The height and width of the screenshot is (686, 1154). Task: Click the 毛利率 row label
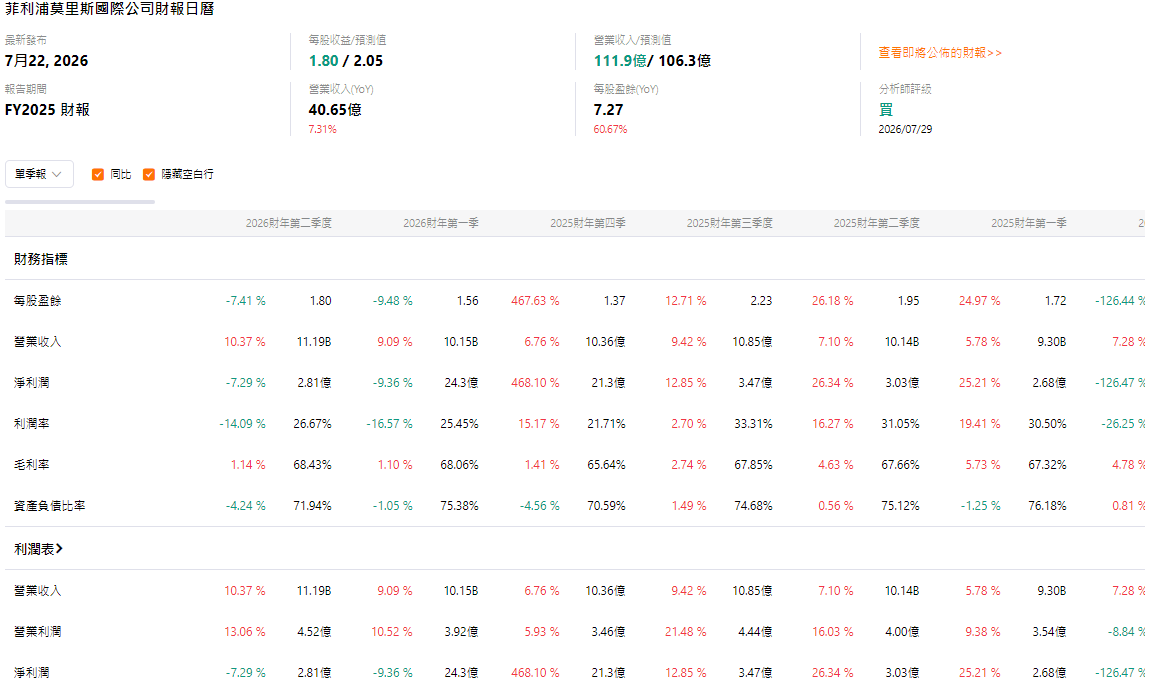click(32, 465)
